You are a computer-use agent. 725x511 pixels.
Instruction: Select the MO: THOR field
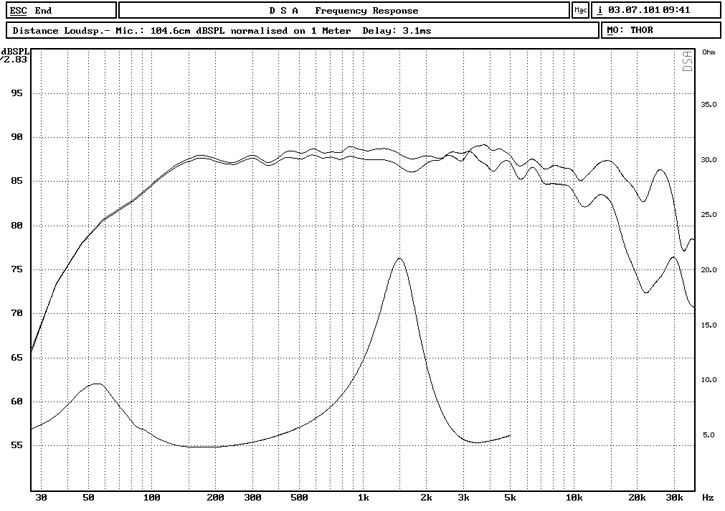click(x=661, y=31)
